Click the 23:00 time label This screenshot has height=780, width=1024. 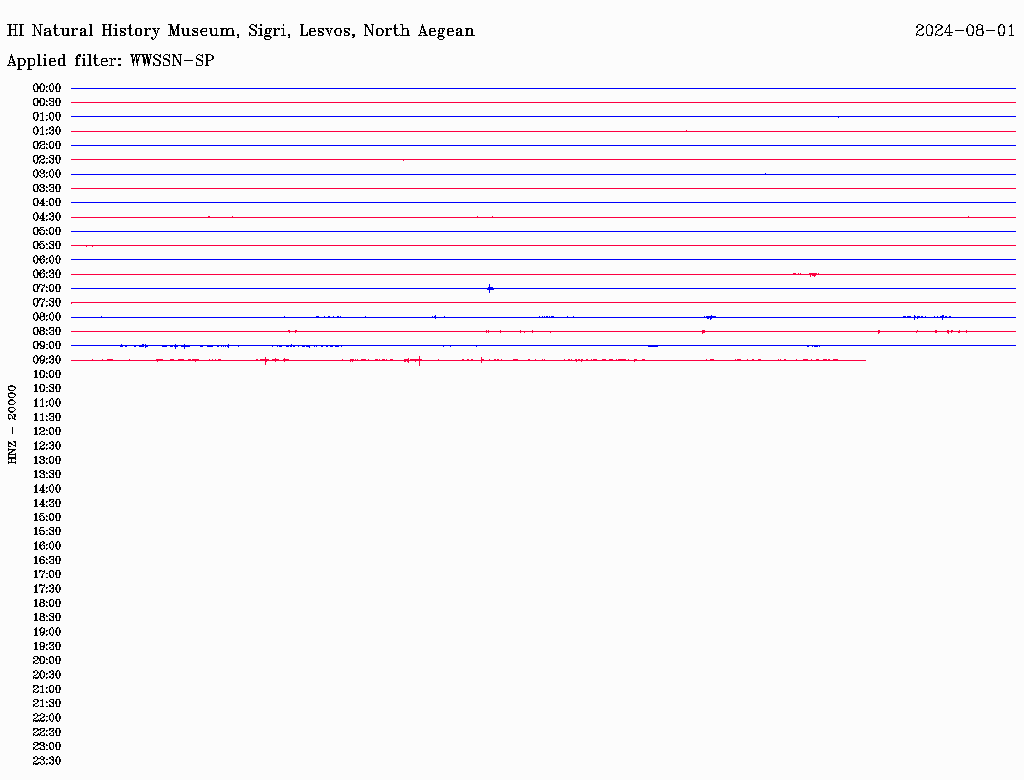[x=47, y=746]
